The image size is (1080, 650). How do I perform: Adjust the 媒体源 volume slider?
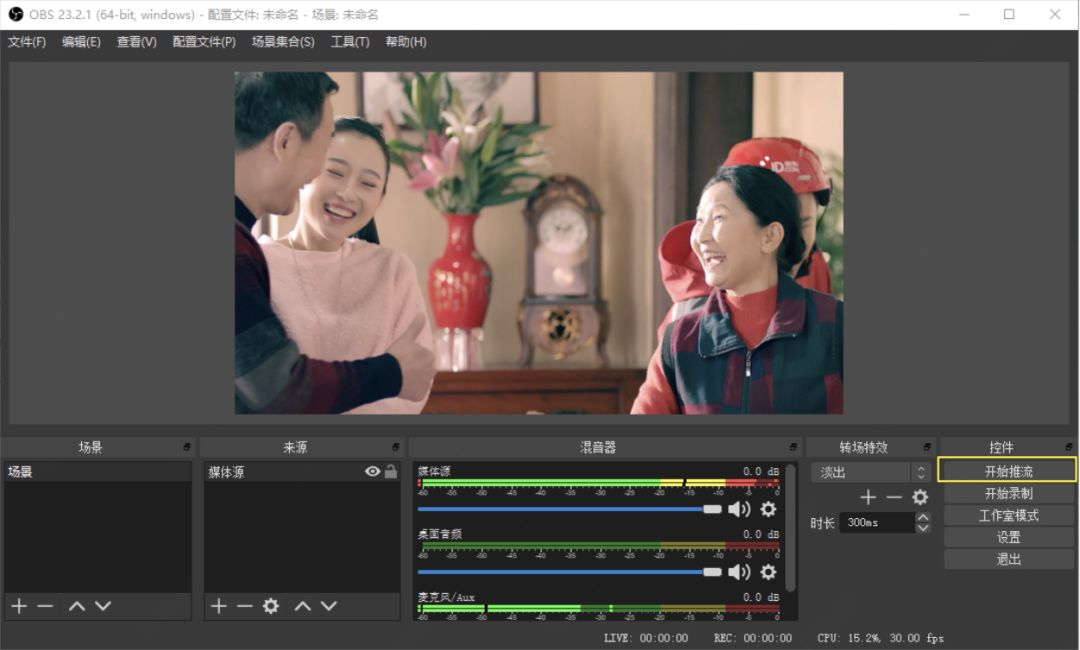point(570,509)
